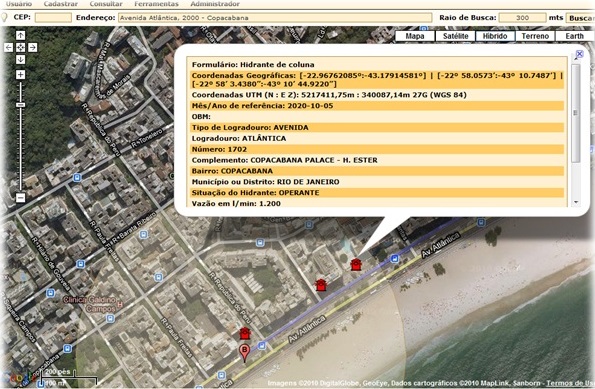The image size is (595, 389).
Task: Open the Cadastrar menu
Action: (x=61, y=4)
